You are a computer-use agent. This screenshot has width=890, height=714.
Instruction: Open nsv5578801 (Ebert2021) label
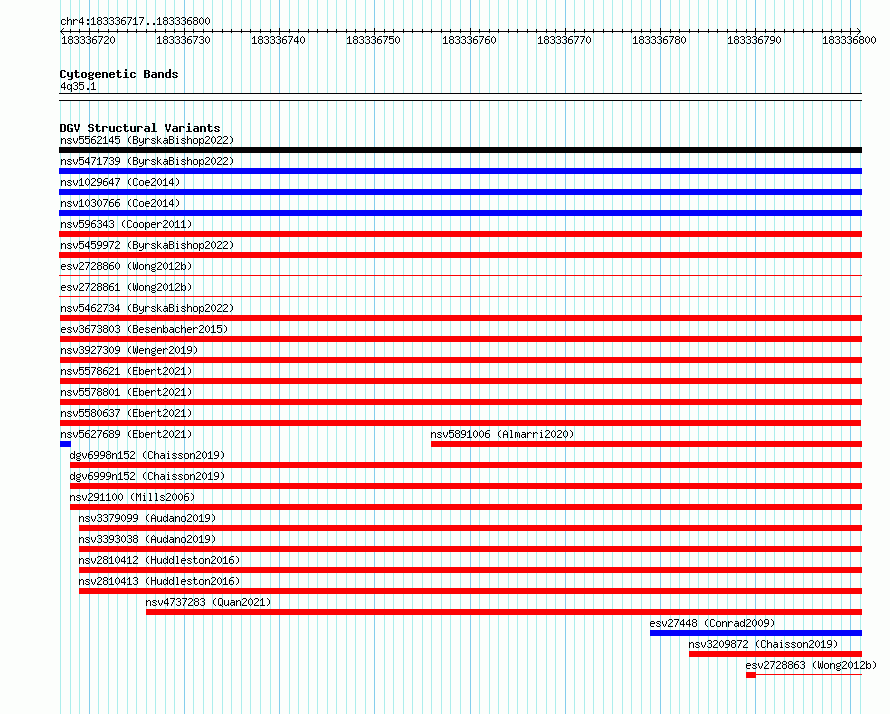[126, 392]
